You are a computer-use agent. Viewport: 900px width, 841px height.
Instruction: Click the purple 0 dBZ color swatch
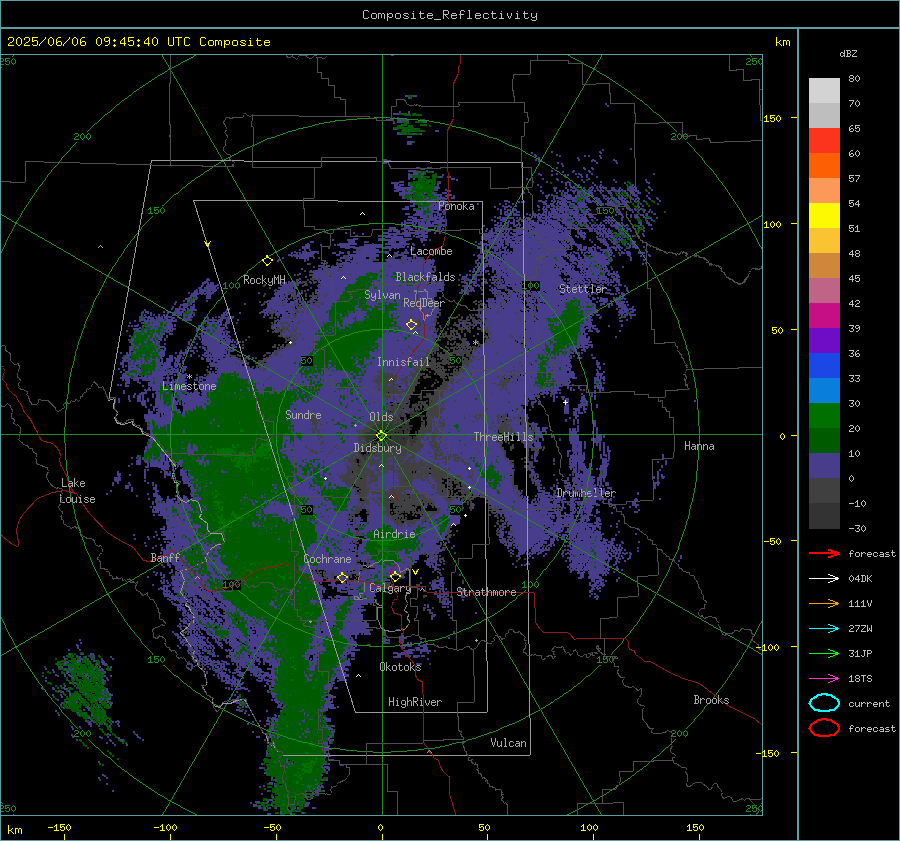pyautogui.click(x=824, y=466)
